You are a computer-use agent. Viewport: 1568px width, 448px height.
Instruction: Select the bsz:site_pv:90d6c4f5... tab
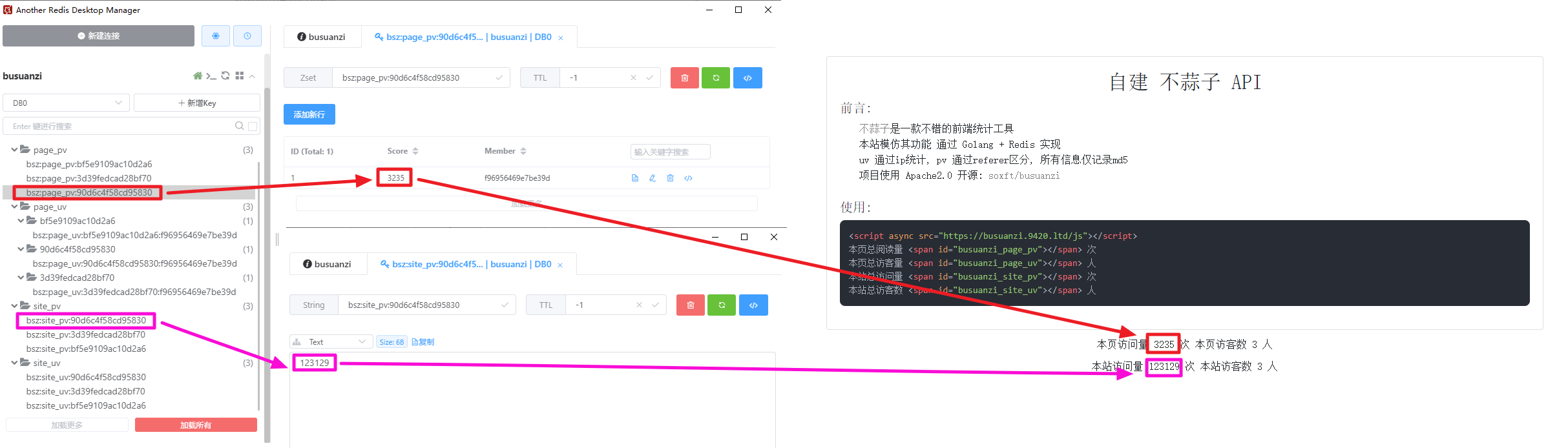[465, 264]
